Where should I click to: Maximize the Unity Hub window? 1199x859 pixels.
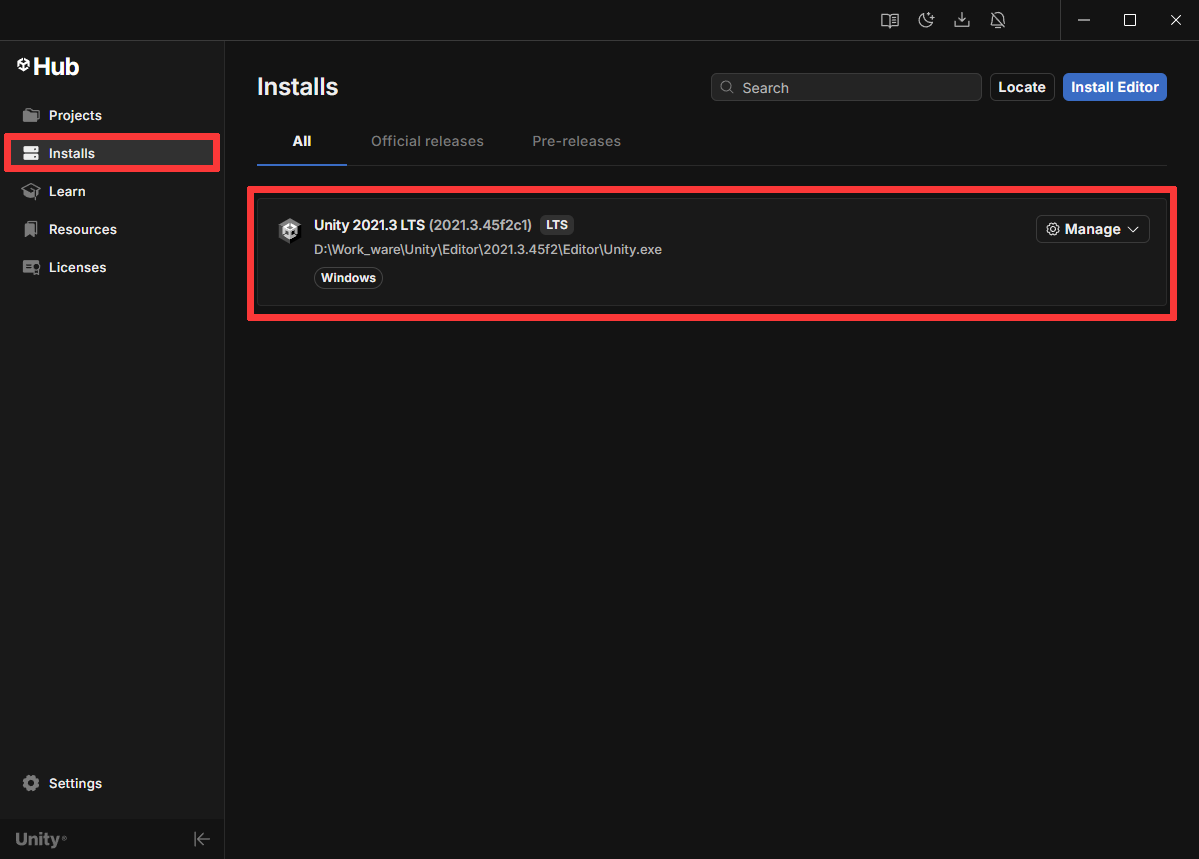tap(1129, 20)
